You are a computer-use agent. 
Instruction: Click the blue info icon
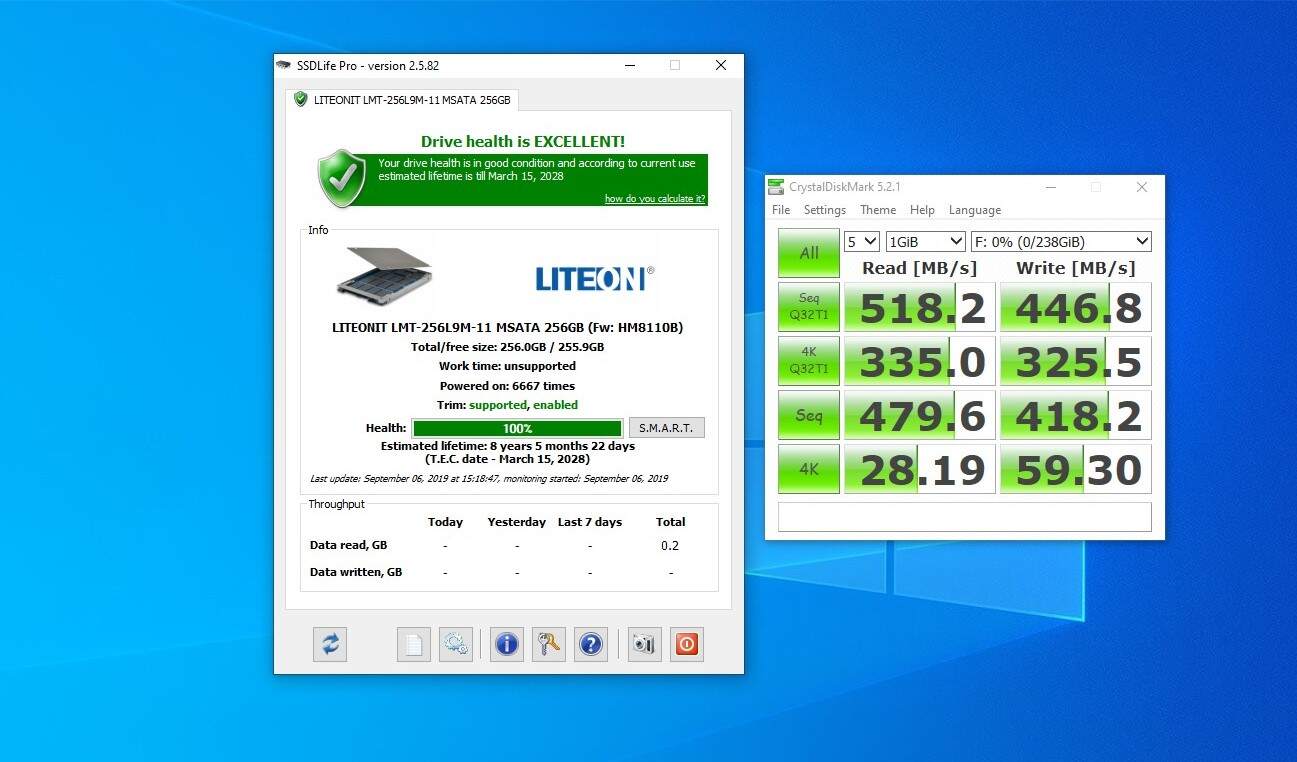(507, 644)
